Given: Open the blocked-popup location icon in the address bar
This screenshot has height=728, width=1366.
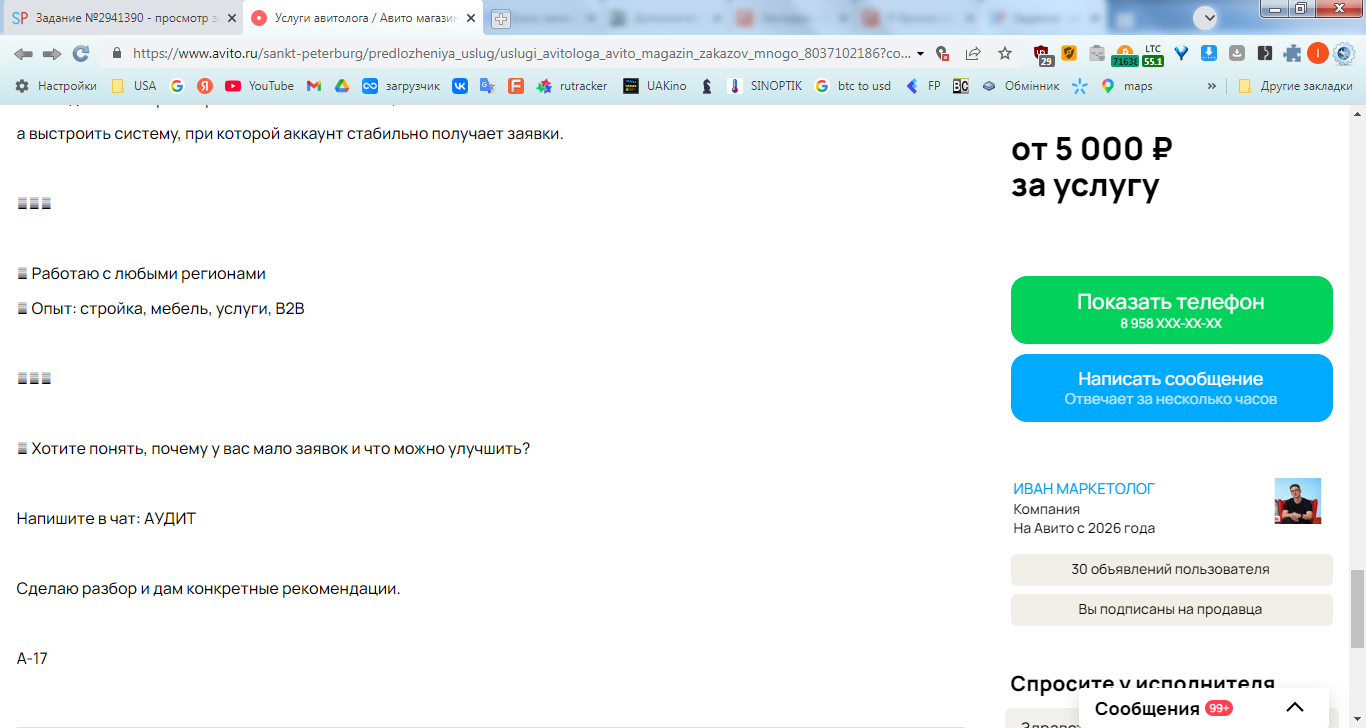Looking at the screenshot, I should coord(942,54).
